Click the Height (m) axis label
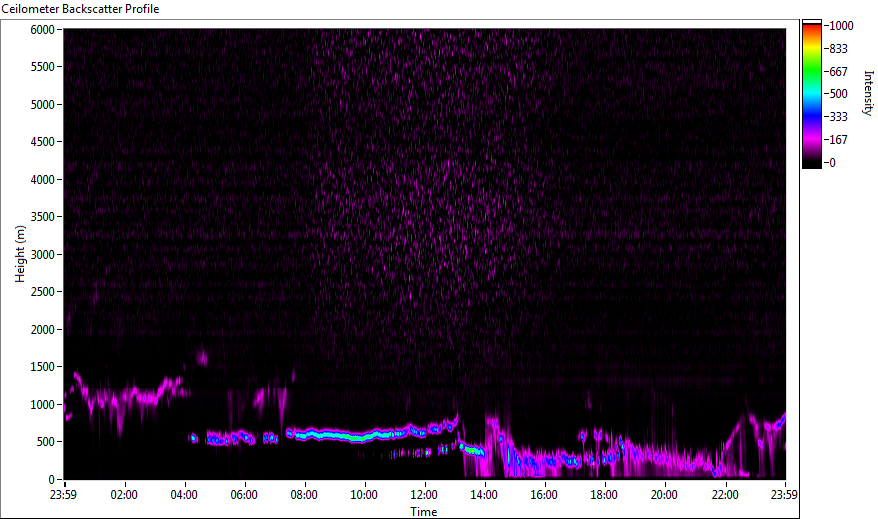 (x=20, y=254)
